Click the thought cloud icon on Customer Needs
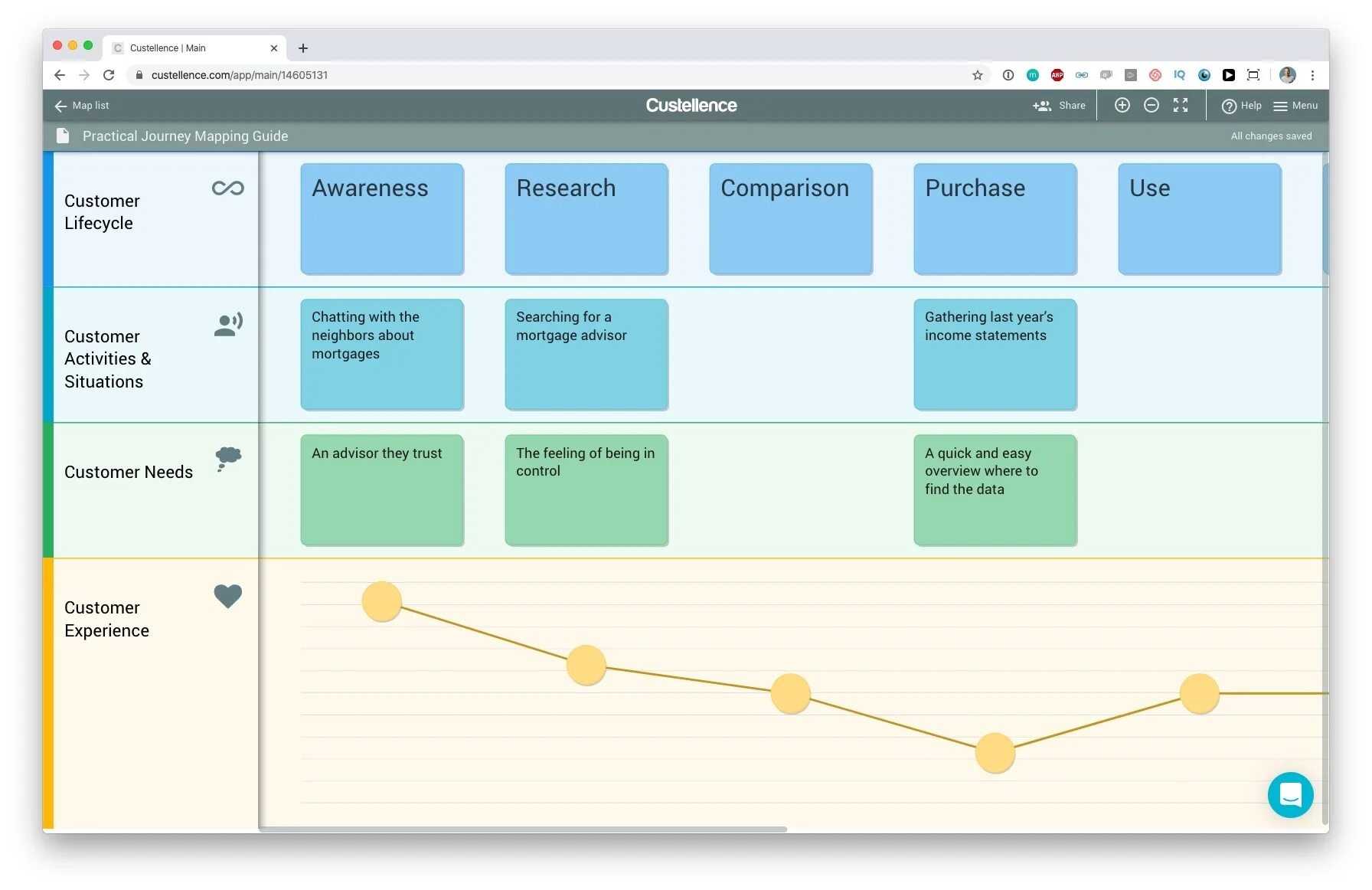Screen dimensions: 1372x890 228,460
